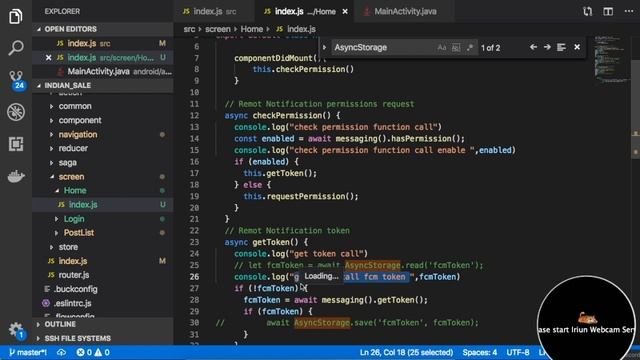Open the editor More Actions menu
This screenshot has width=640, height=360.
[629, 11]
